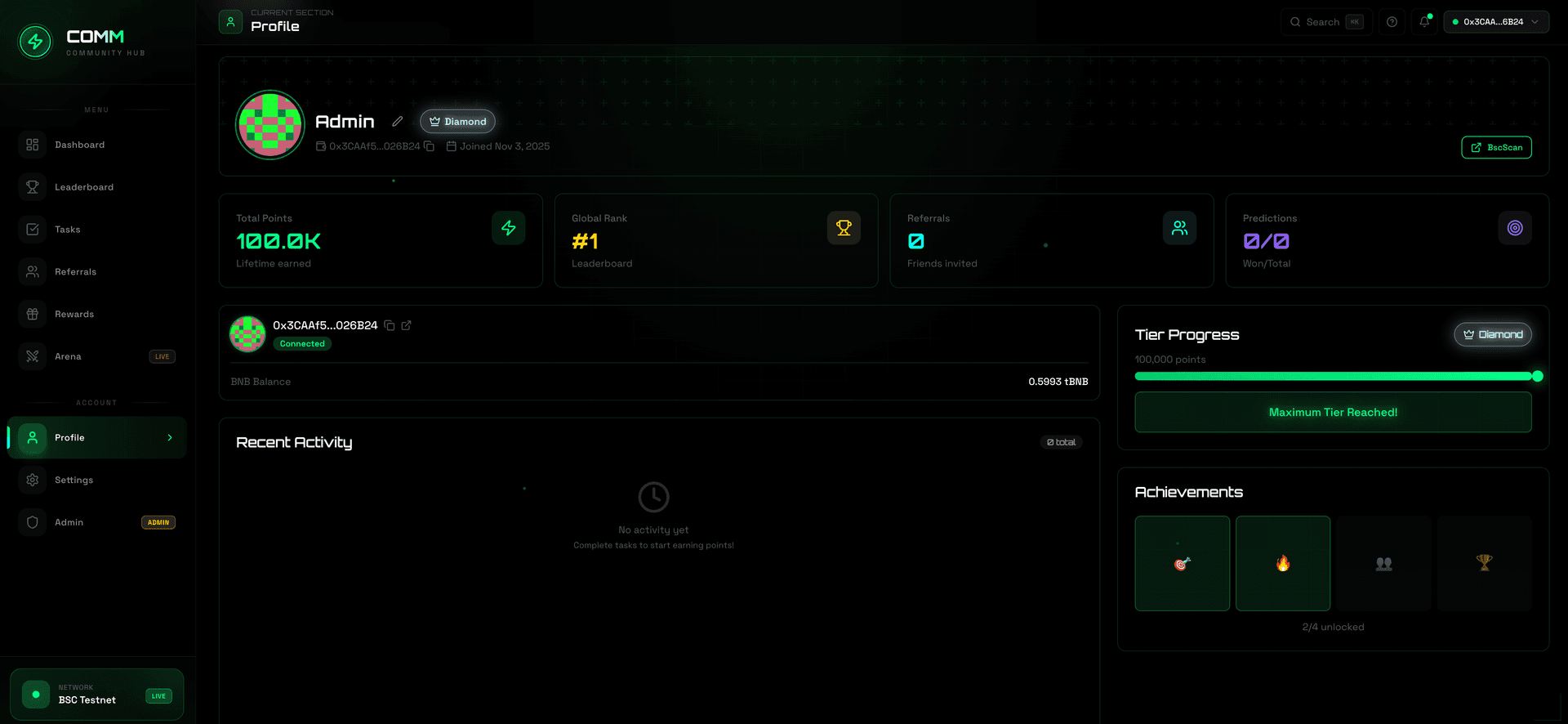1568x724 pixels.
Task: Click the target achievement badge
Action: pos(1182,563)
